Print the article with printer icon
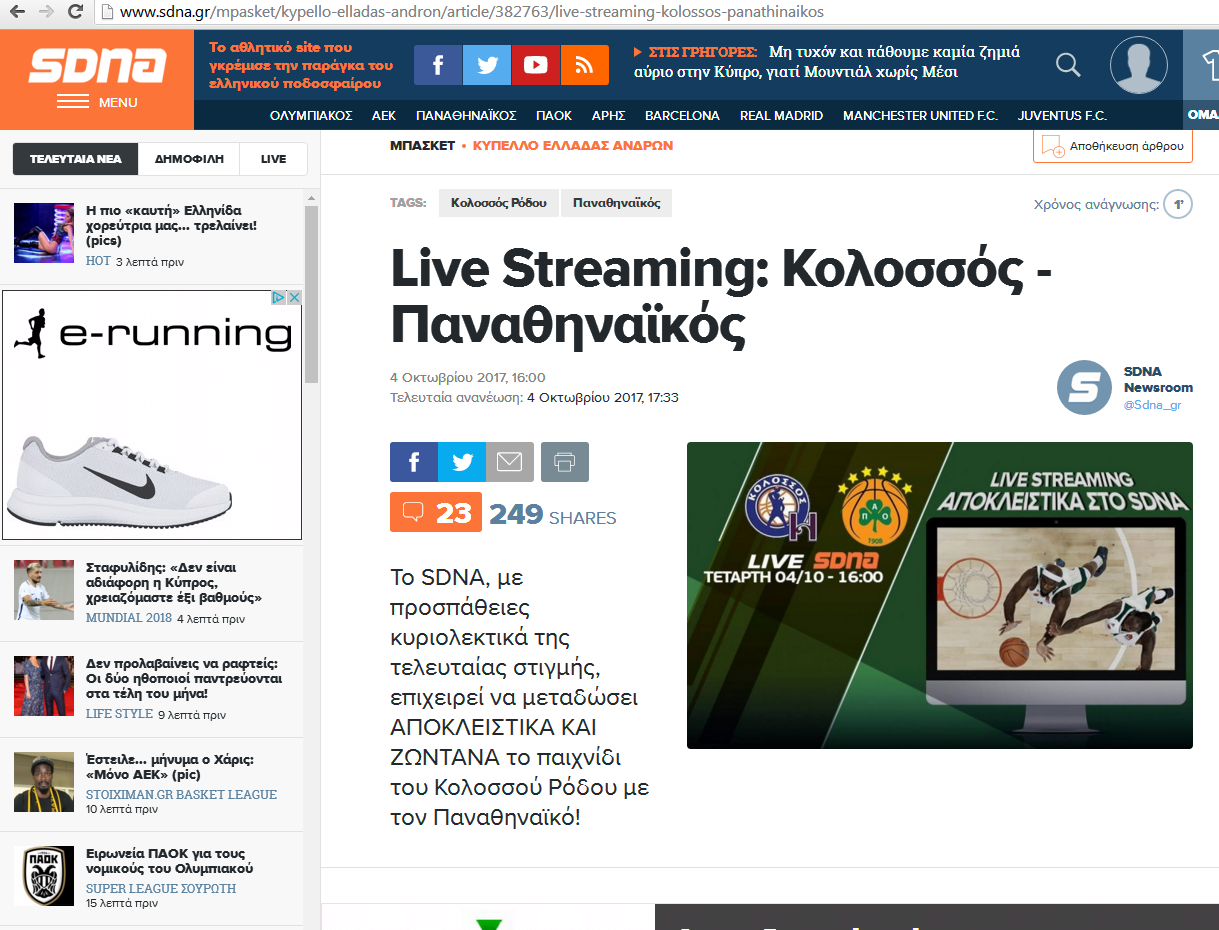 [x=565, y=462]
